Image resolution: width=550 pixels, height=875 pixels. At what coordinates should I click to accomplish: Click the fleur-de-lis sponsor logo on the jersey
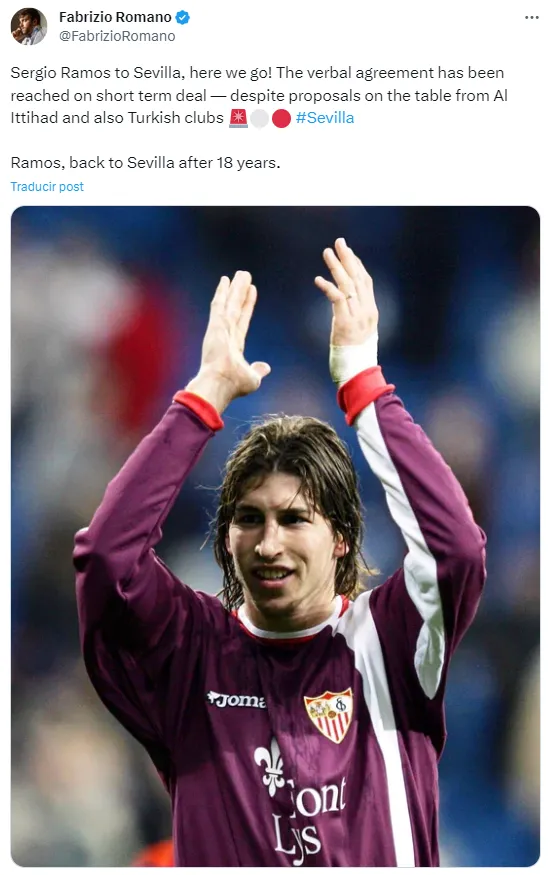270,766
